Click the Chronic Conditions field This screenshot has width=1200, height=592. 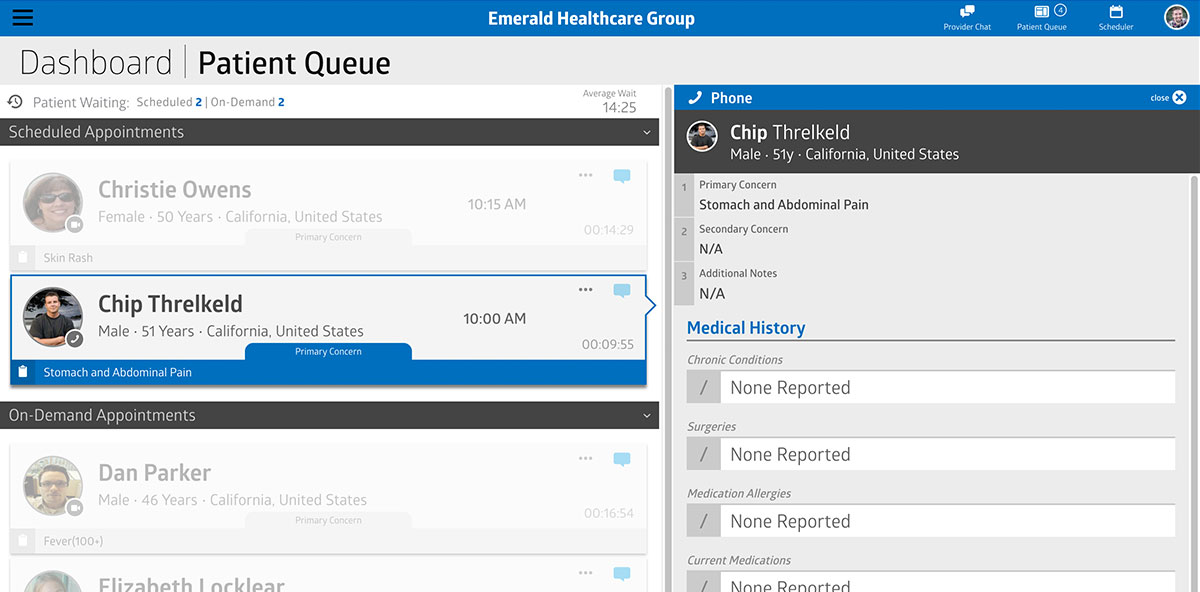click(x=930, y=388)
